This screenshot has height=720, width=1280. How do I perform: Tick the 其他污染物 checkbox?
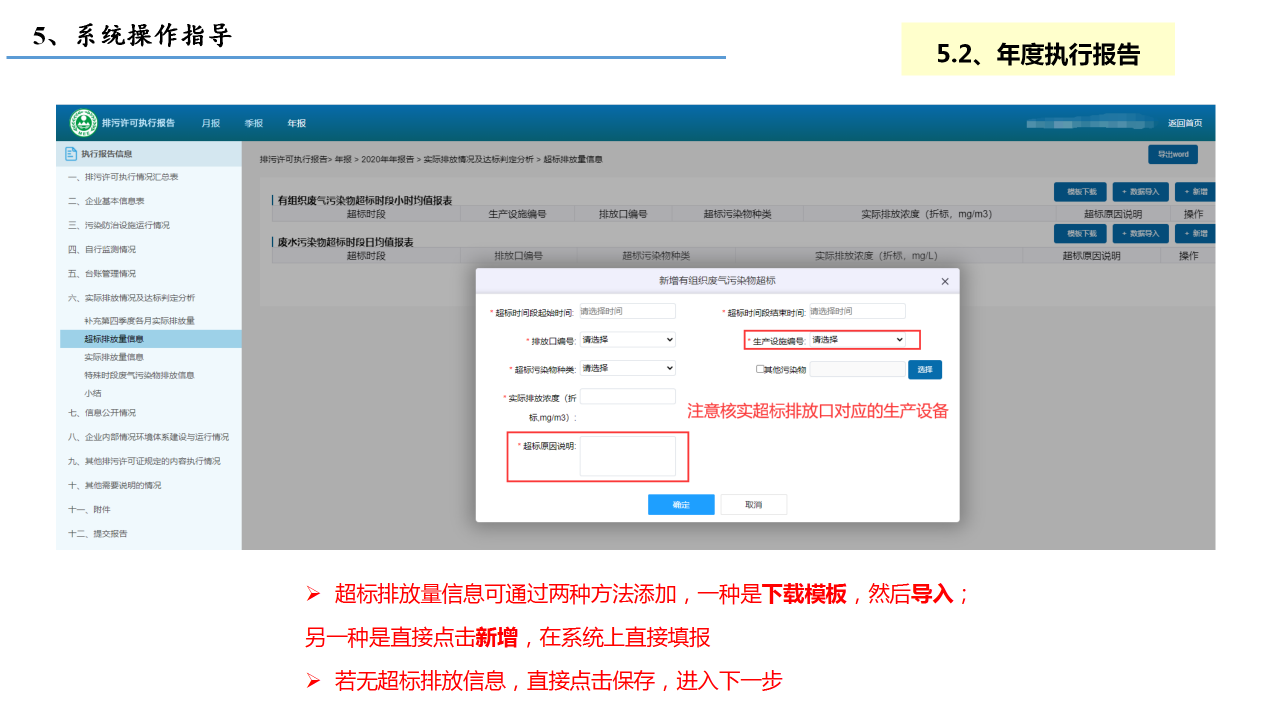tap(760, 369)
